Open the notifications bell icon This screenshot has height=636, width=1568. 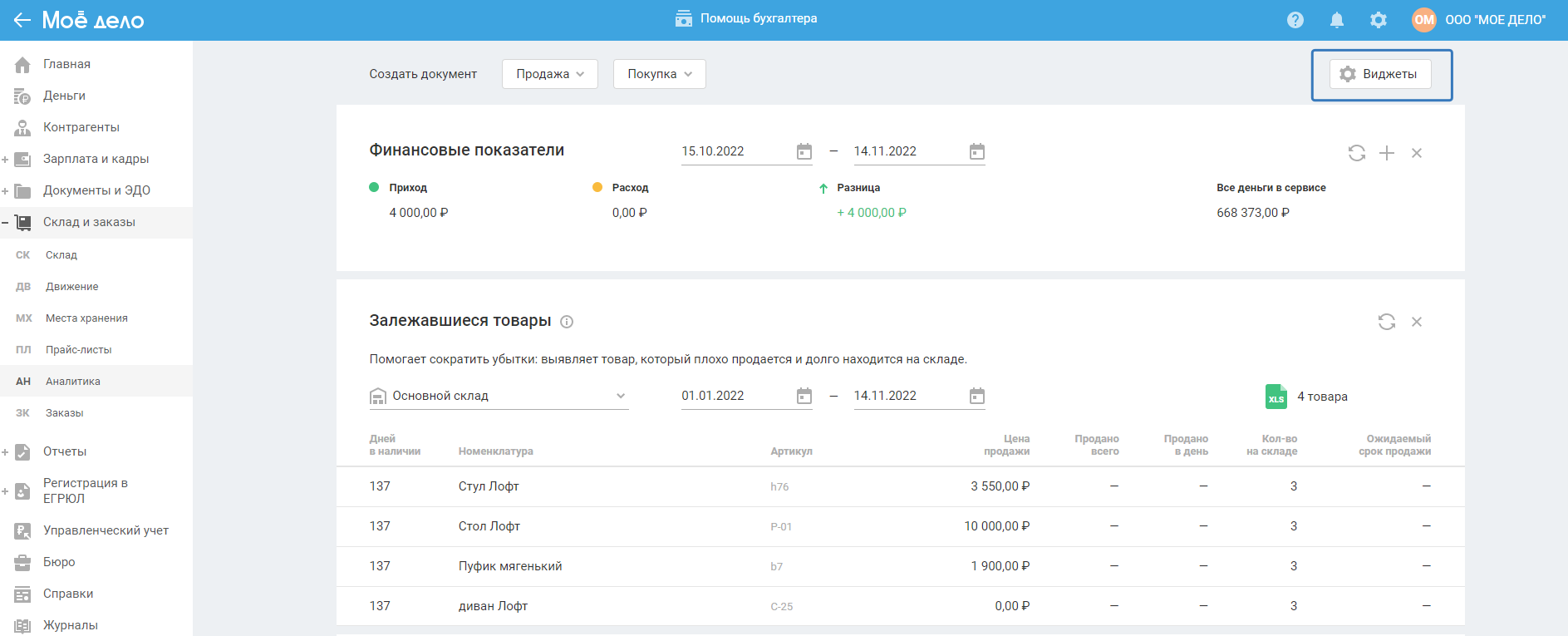1336,20
